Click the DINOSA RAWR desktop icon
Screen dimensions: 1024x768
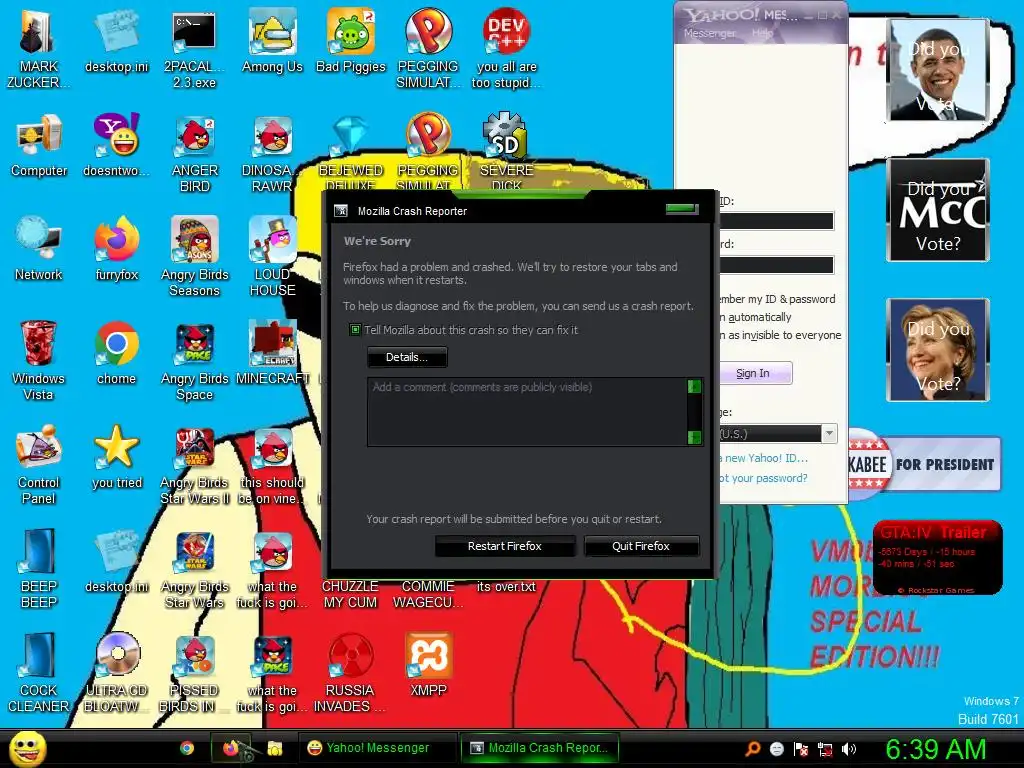coord(272,153)
